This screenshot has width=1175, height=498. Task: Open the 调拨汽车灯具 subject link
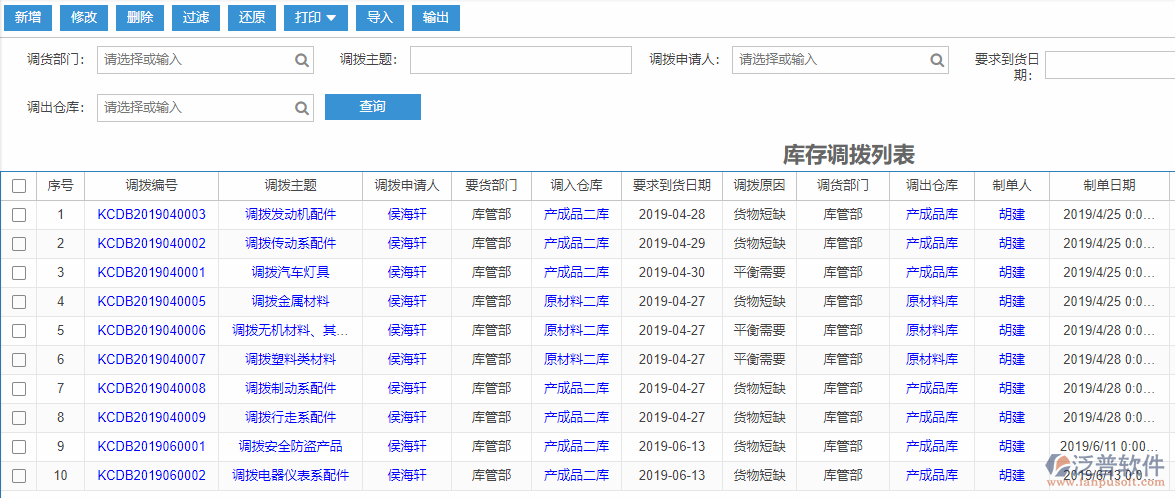290,273
